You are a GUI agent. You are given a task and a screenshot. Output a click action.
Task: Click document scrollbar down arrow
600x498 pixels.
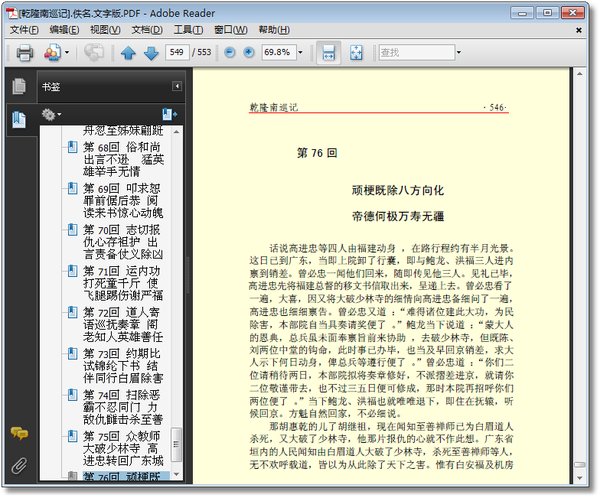(x=580, y=478)
